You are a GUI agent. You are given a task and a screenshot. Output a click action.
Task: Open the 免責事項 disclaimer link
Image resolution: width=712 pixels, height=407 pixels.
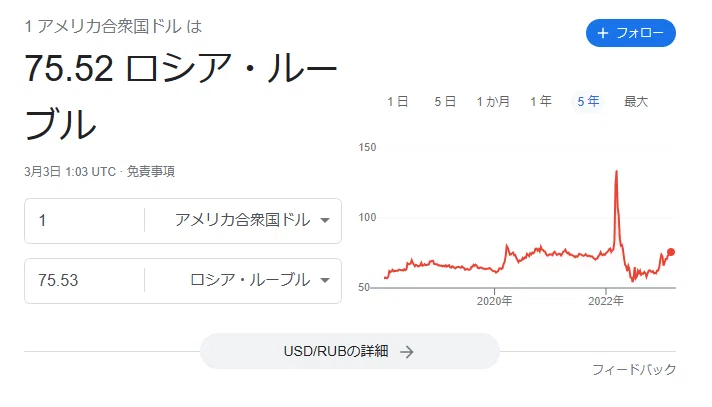(x=150, y=172)
